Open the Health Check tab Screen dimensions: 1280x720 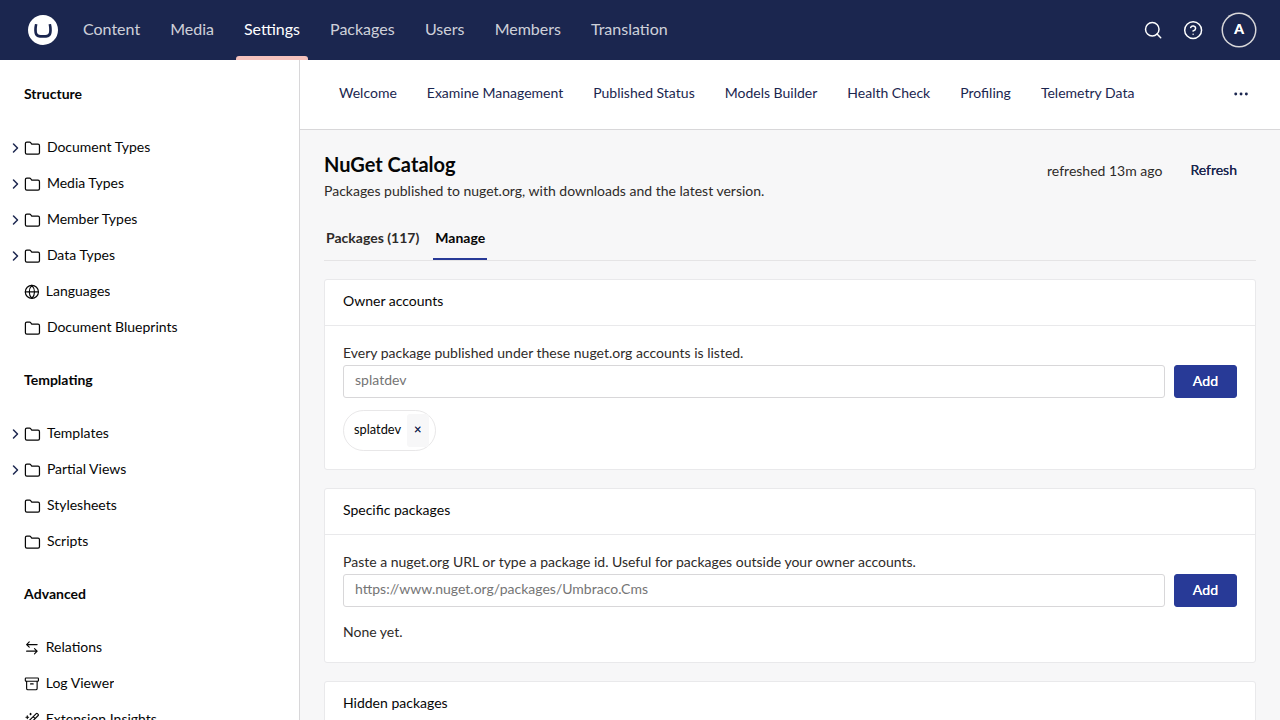889,94
